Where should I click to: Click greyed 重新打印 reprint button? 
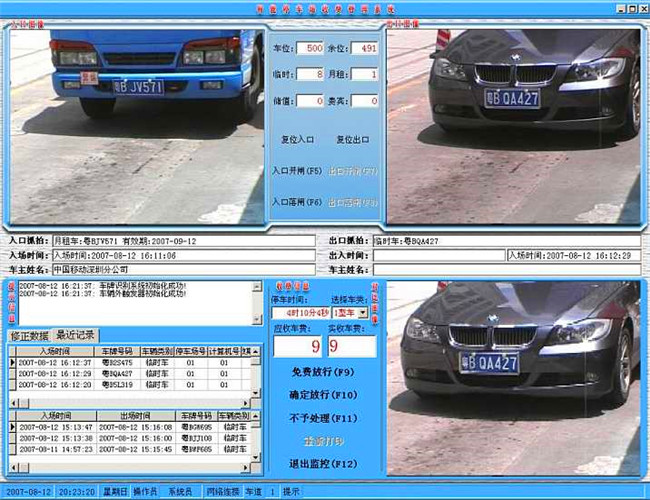tap(323, 441)
